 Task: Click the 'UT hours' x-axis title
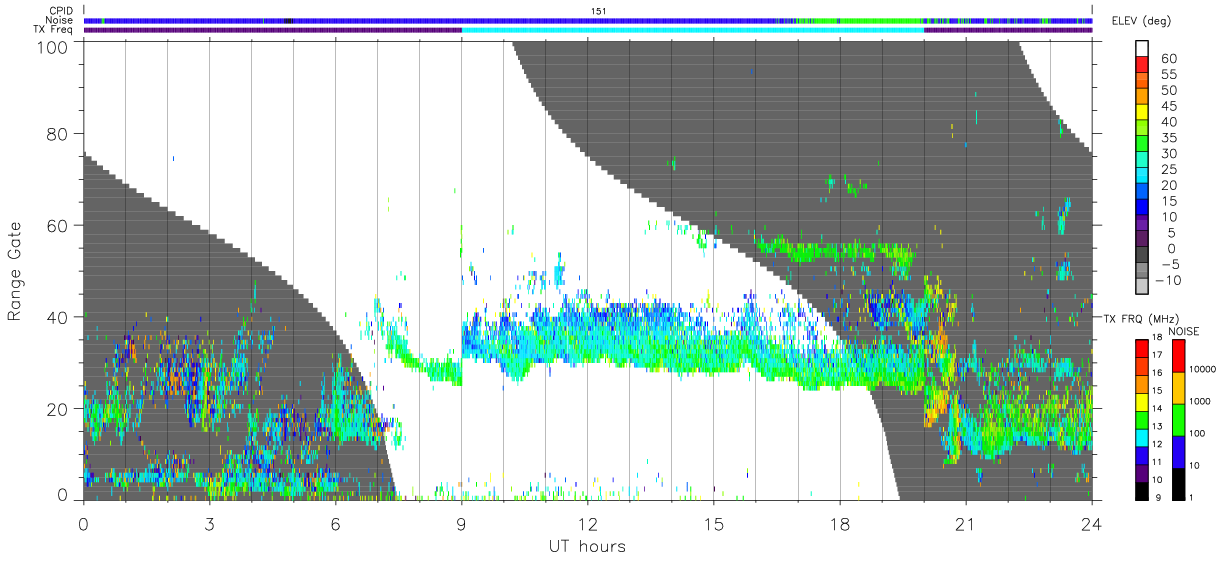[586, 546]
